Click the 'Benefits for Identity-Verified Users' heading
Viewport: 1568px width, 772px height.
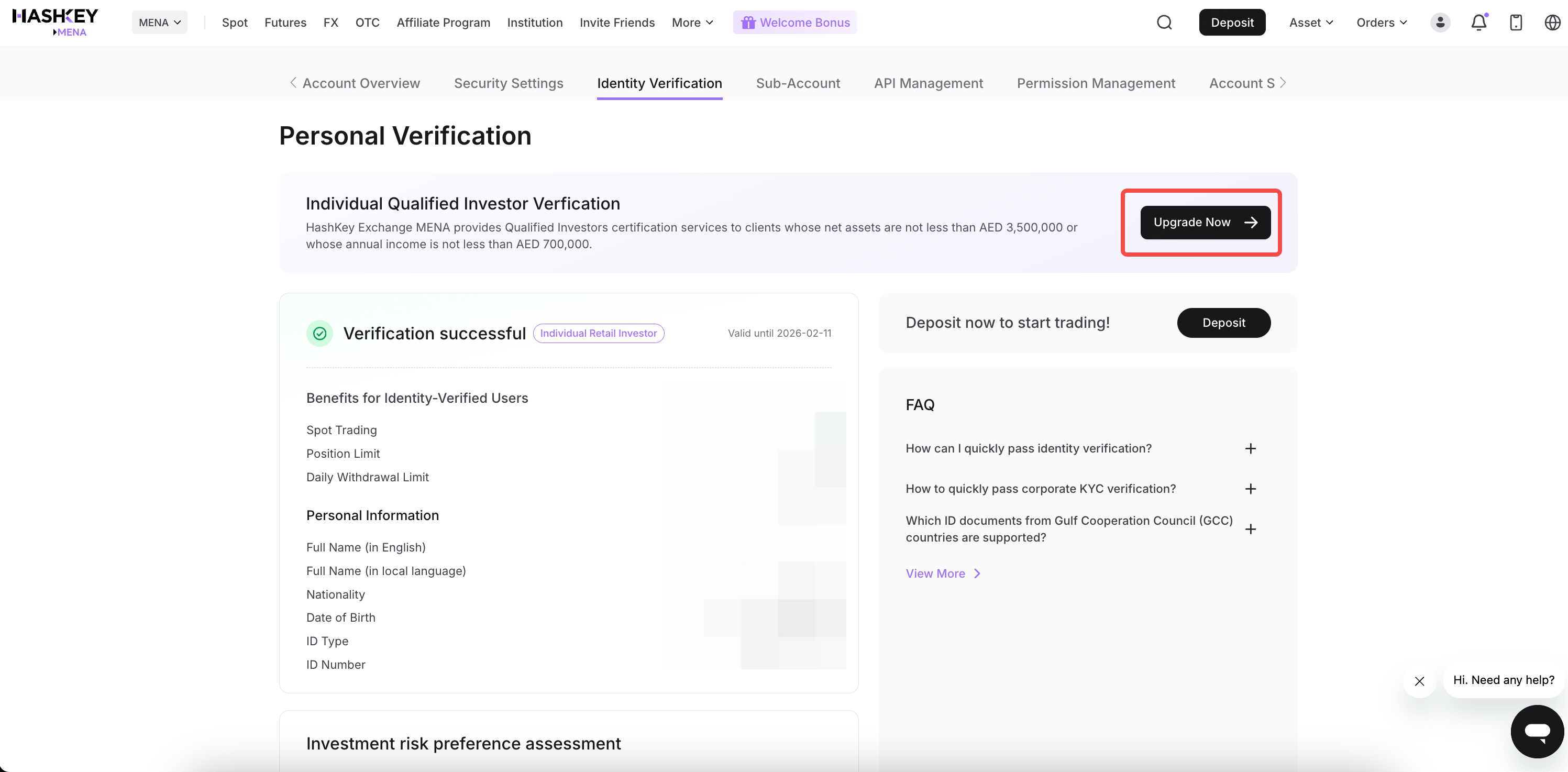(417, 398)
